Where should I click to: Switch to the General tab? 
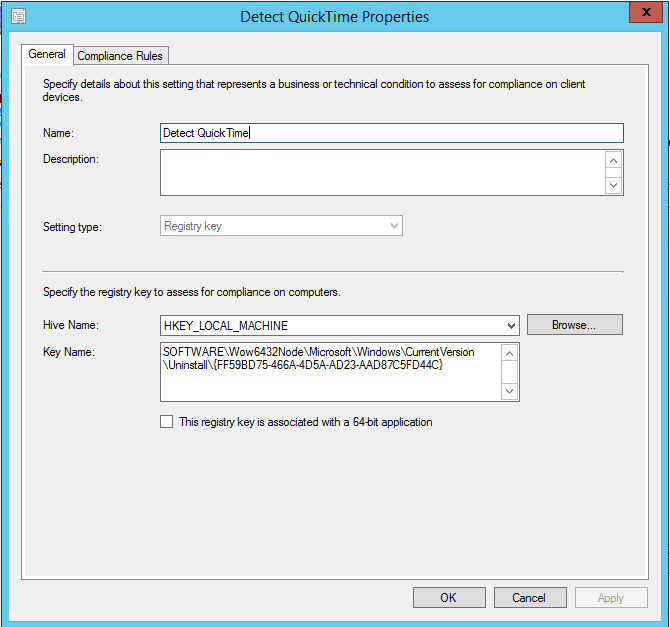coord(47,54)
